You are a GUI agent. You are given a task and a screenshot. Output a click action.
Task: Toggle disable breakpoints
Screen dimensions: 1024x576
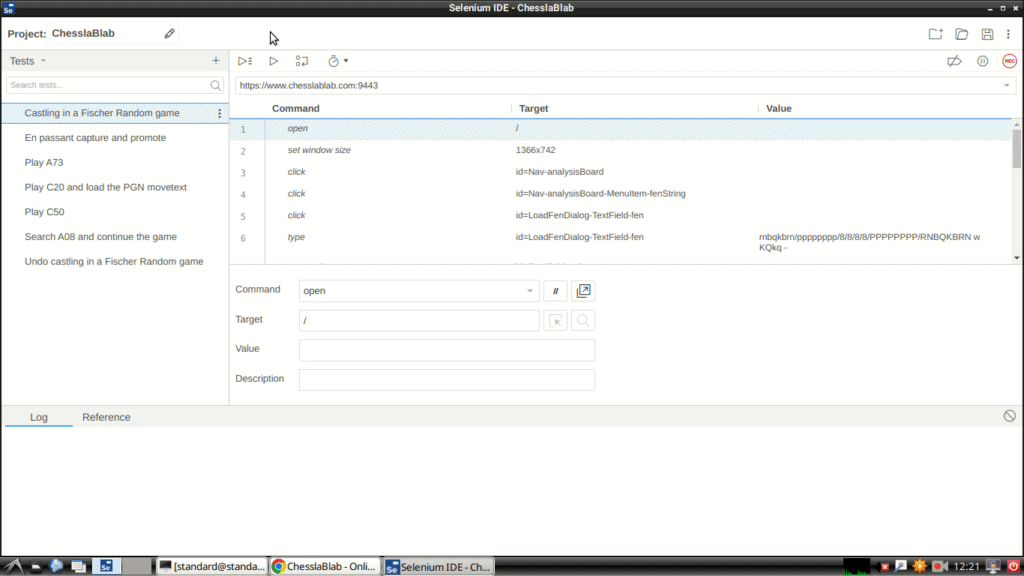pos(953,60)
